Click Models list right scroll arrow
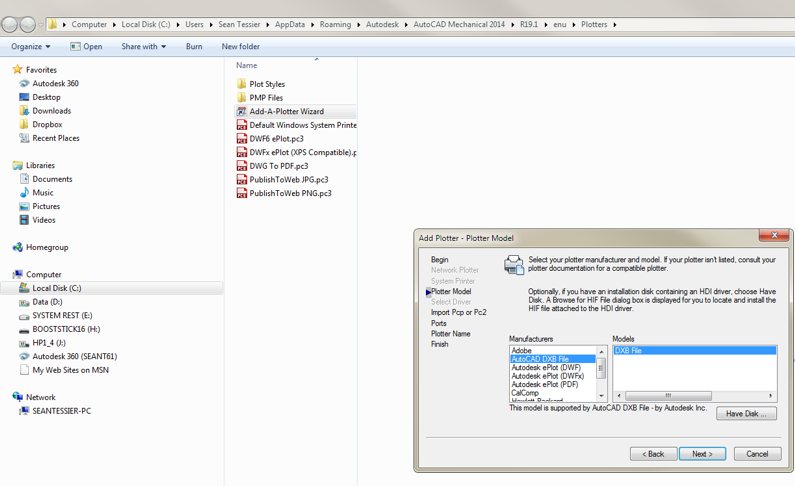Image resolution: width=795 pixels, height=486 pixels. click(x=771, y=396)
